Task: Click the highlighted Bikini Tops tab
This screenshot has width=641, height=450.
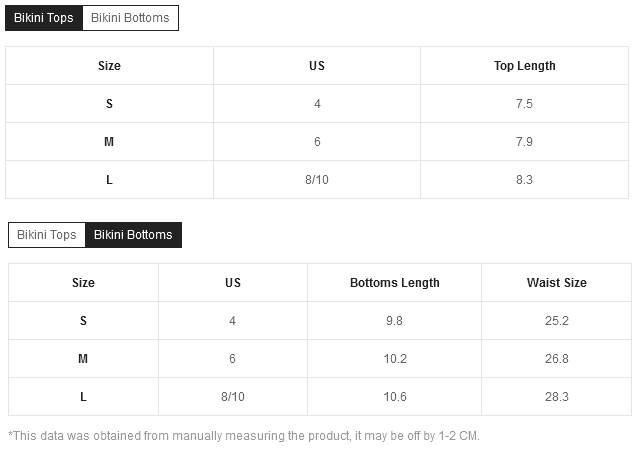Action: point(44,18)
